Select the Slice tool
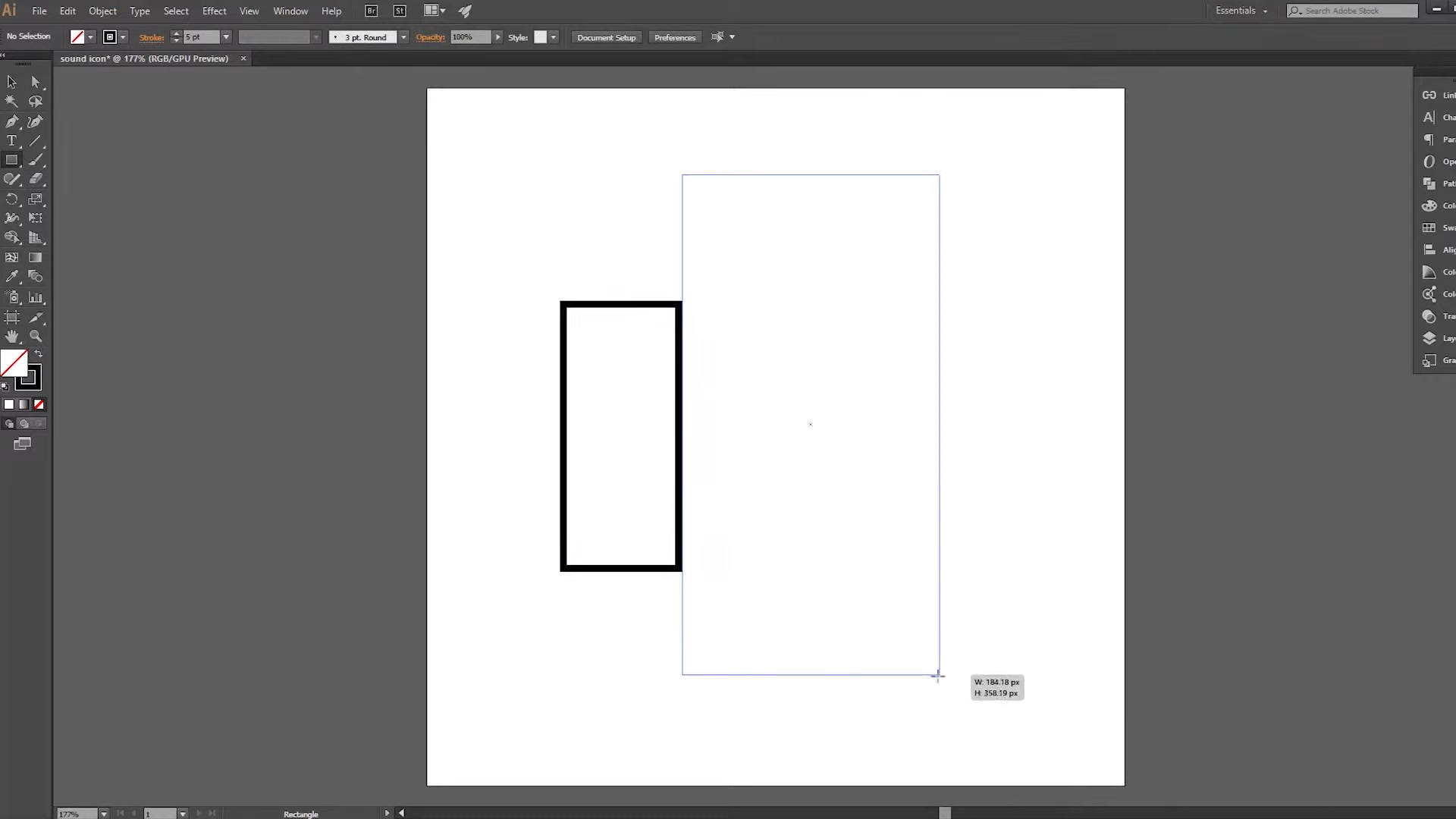This screenshot has height=819, width=1456. point(36,318)
